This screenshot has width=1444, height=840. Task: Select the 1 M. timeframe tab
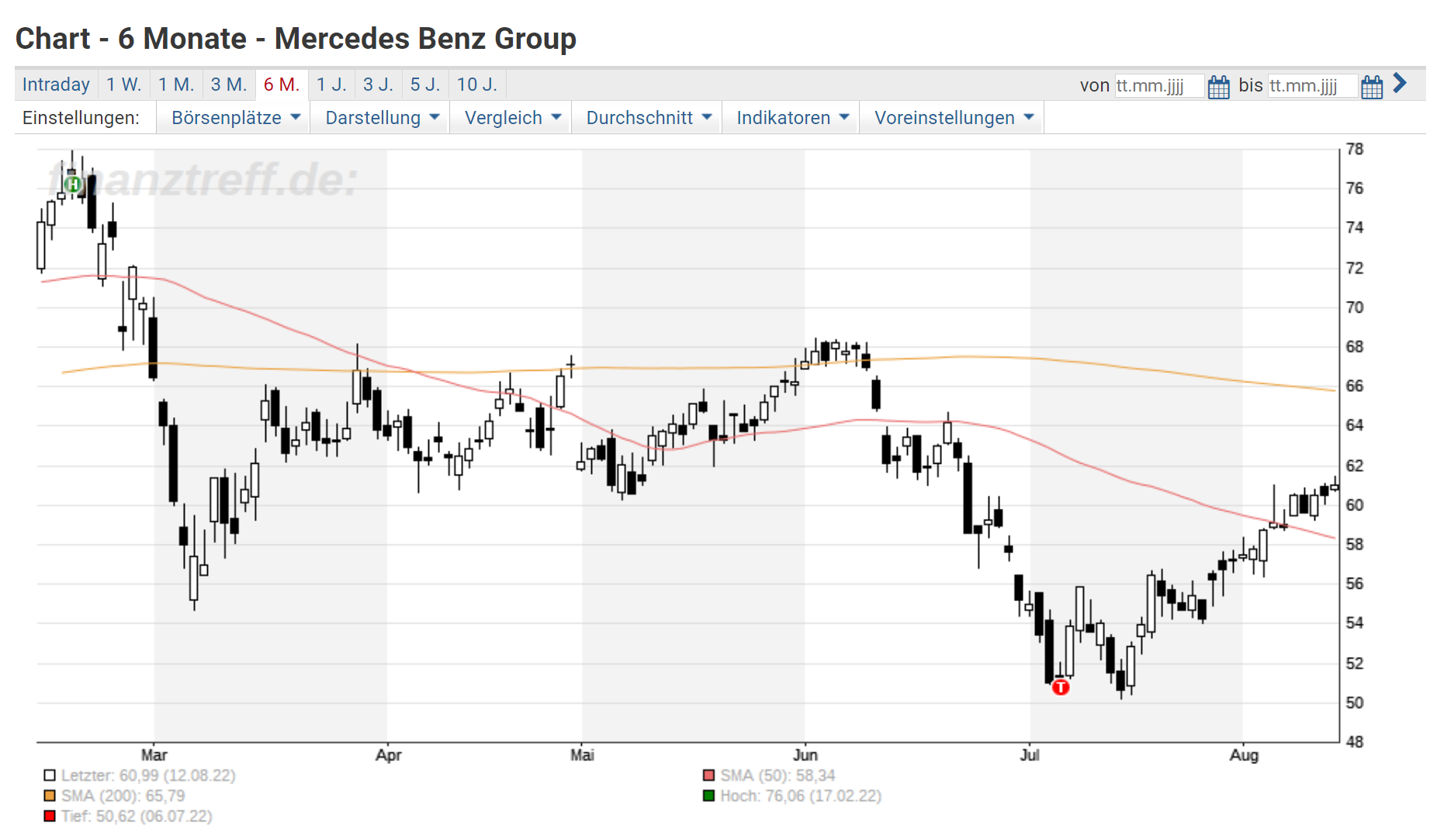[176, 85]
